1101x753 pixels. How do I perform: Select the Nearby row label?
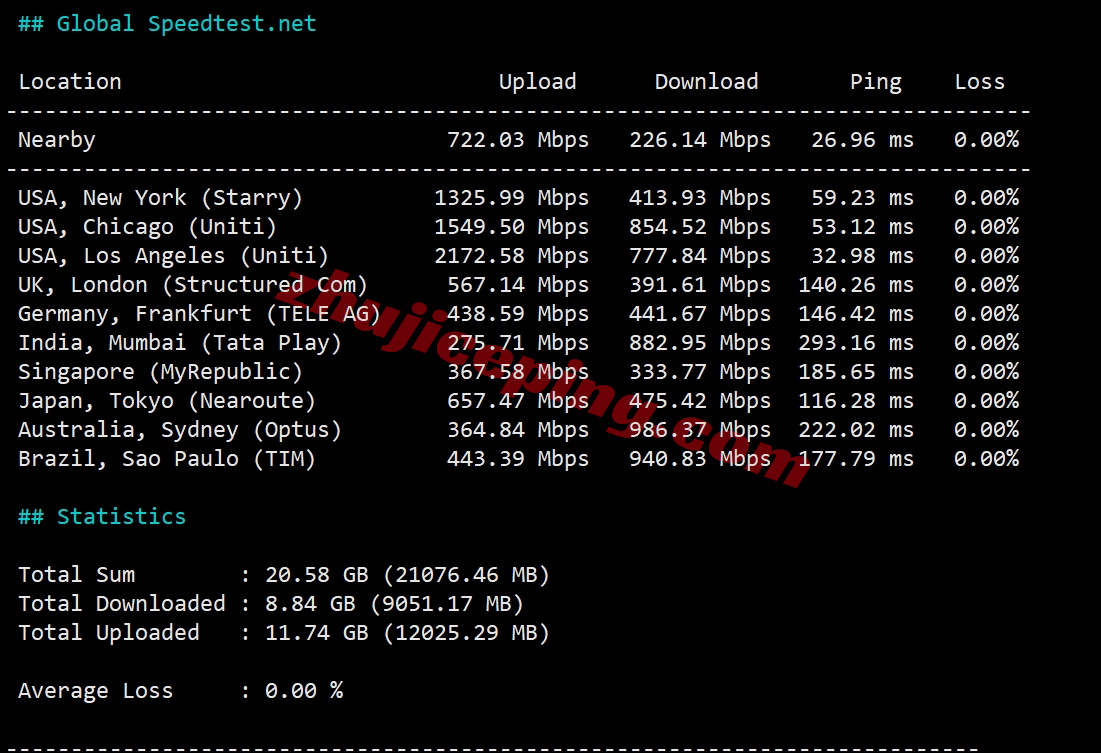tap(57, 140)
